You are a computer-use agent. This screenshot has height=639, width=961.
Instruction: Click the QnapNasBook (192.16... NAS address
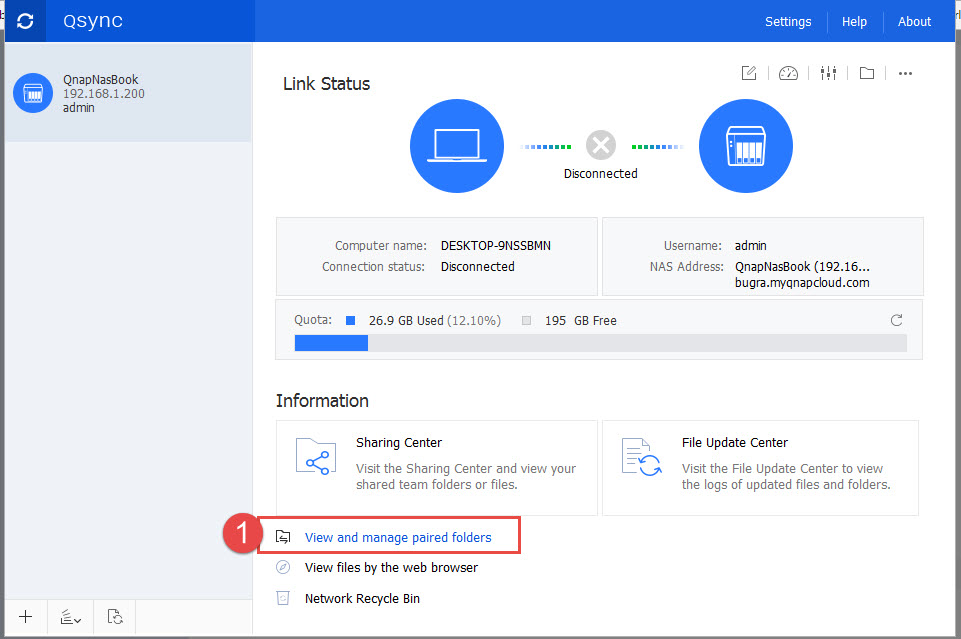[802, 267]
